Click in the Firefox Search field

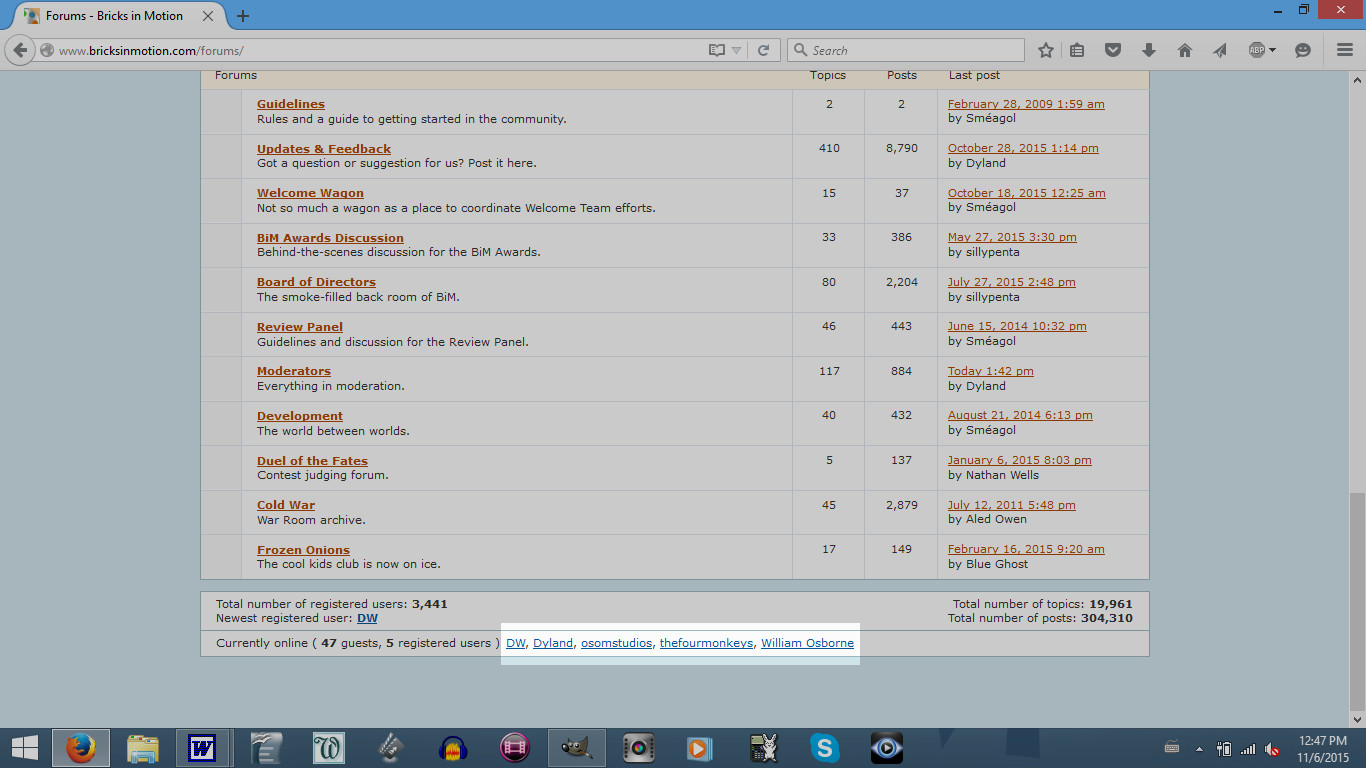906,50
